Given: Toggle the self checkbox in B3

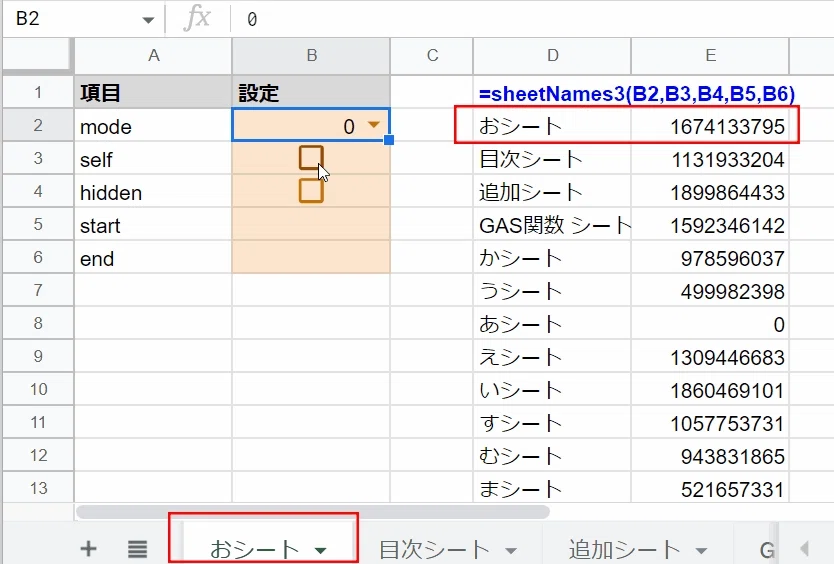Looking at the screenshot, I should (311, 158).
